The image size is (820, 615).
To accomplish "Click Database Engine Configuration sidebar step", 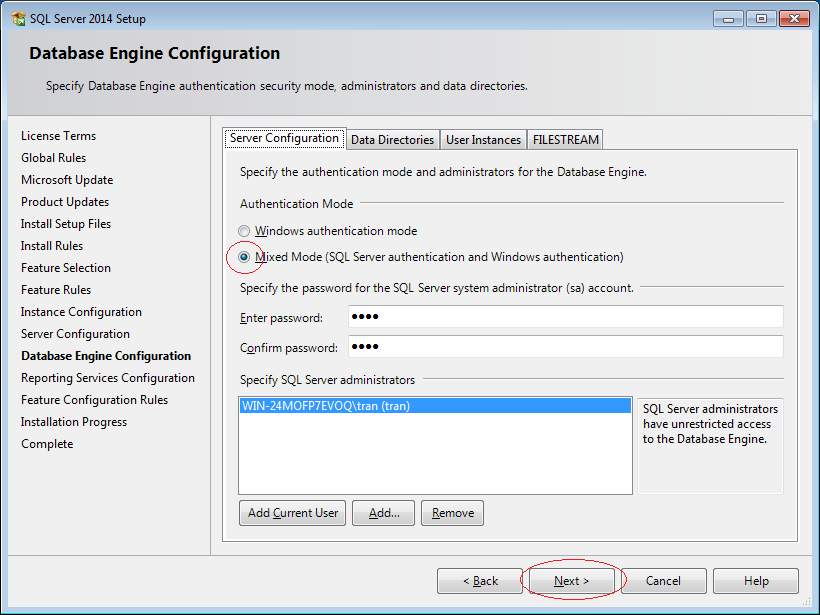I will [106, 356].
